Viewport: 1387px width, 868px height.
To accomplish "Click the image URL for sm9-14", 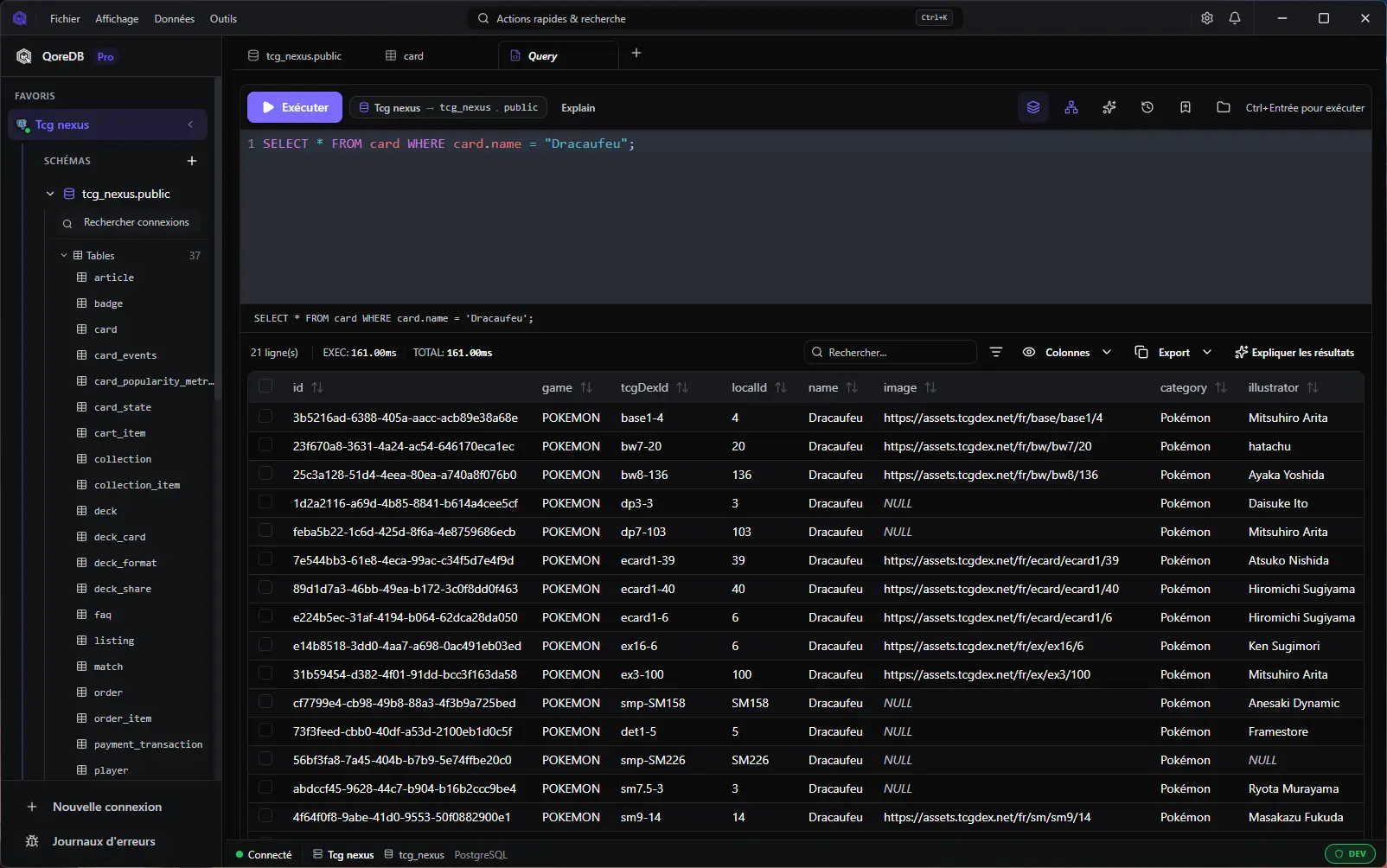I will [x=987, y=817].
